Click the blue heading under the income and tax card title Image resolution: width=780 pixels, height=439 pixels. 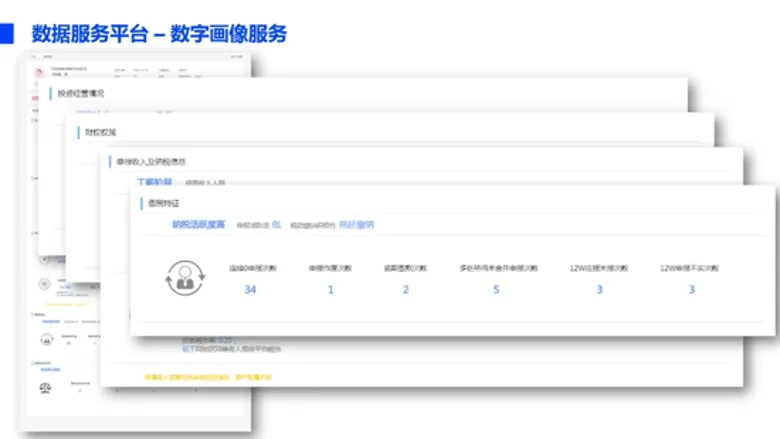155,181
